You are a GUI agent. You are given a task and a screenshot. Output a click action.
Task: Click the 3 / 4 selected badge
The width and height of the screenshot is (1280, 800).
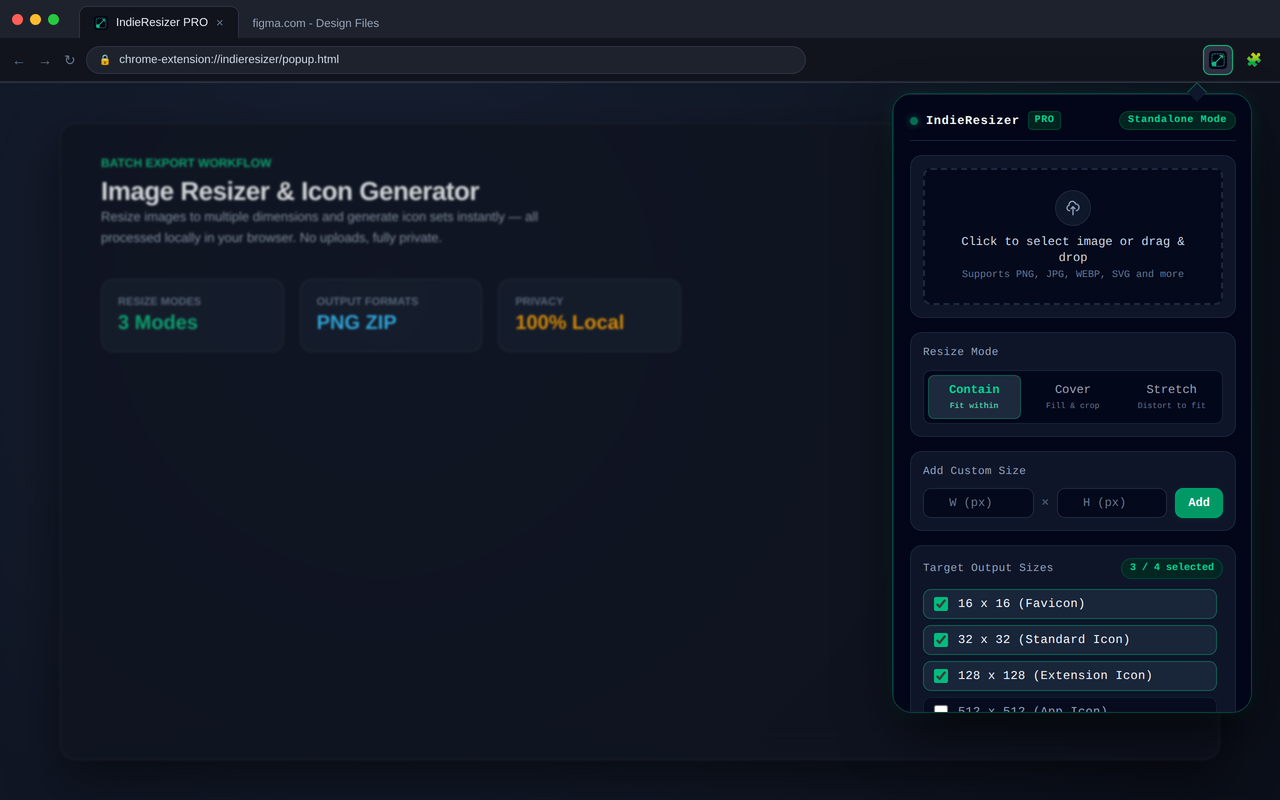point(1172,568)
